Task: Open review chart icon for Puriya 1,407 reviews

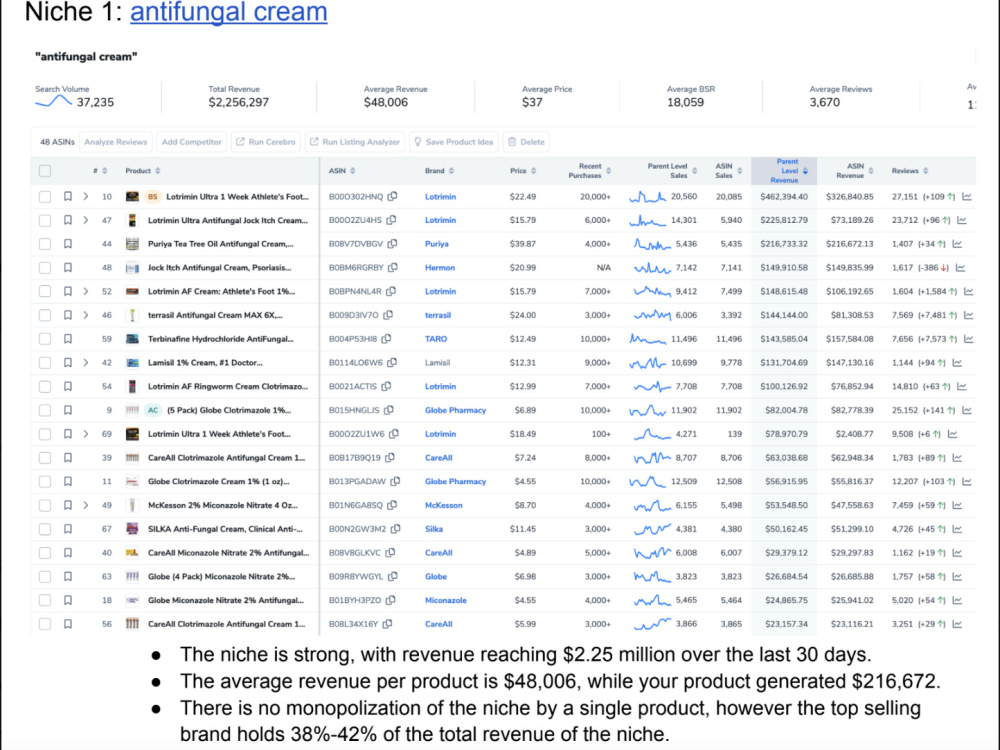Action: coord(957,244)
